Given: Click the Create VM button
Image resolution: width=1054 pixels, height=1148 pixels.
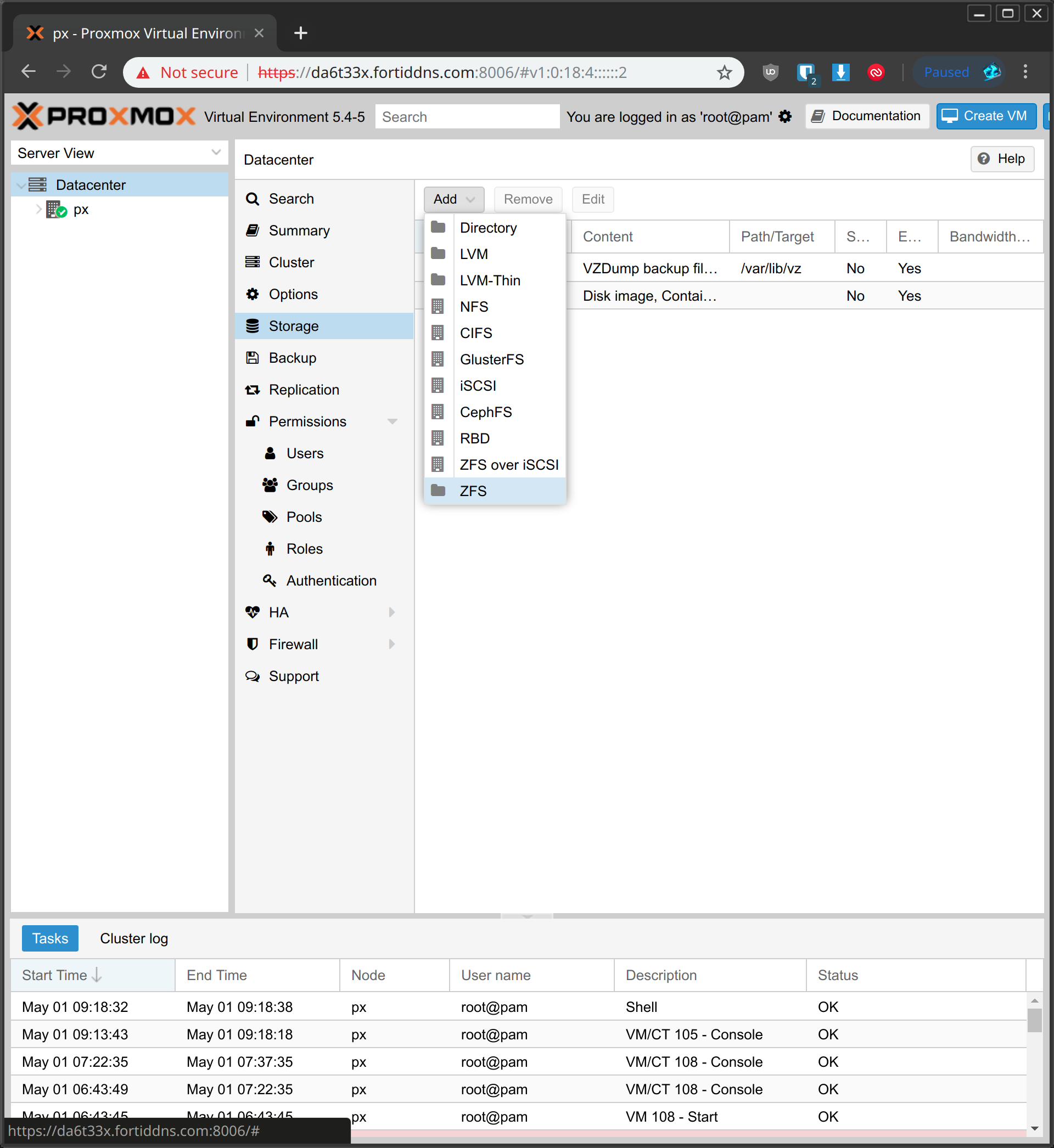Looking at the screenshot, I should 986,116.
